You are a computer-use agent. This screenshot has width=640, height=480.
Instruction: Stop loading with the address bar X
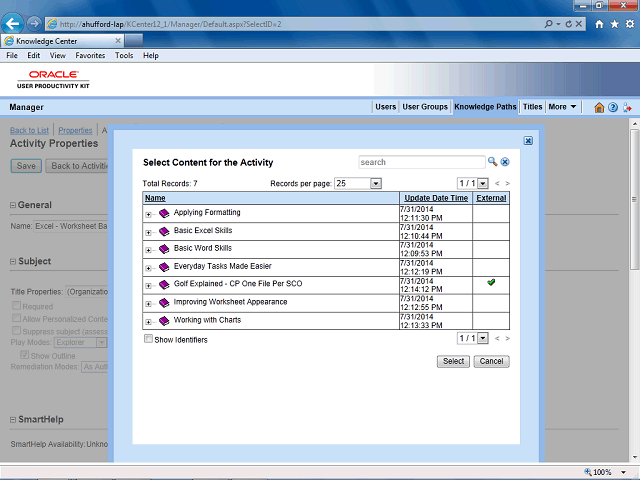pyautogui.click(x=579, y=24)
